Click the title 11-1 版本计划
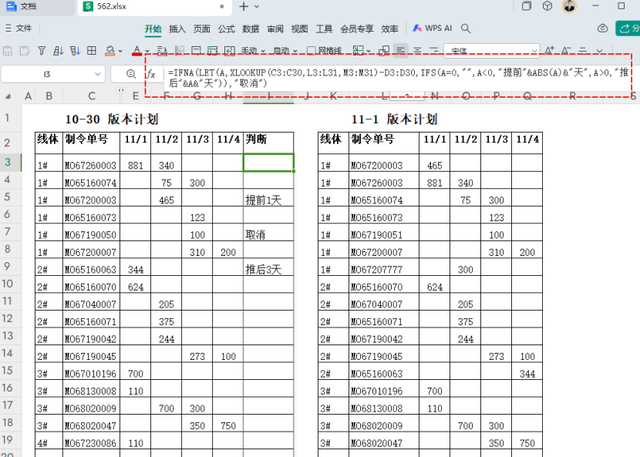 394,119
